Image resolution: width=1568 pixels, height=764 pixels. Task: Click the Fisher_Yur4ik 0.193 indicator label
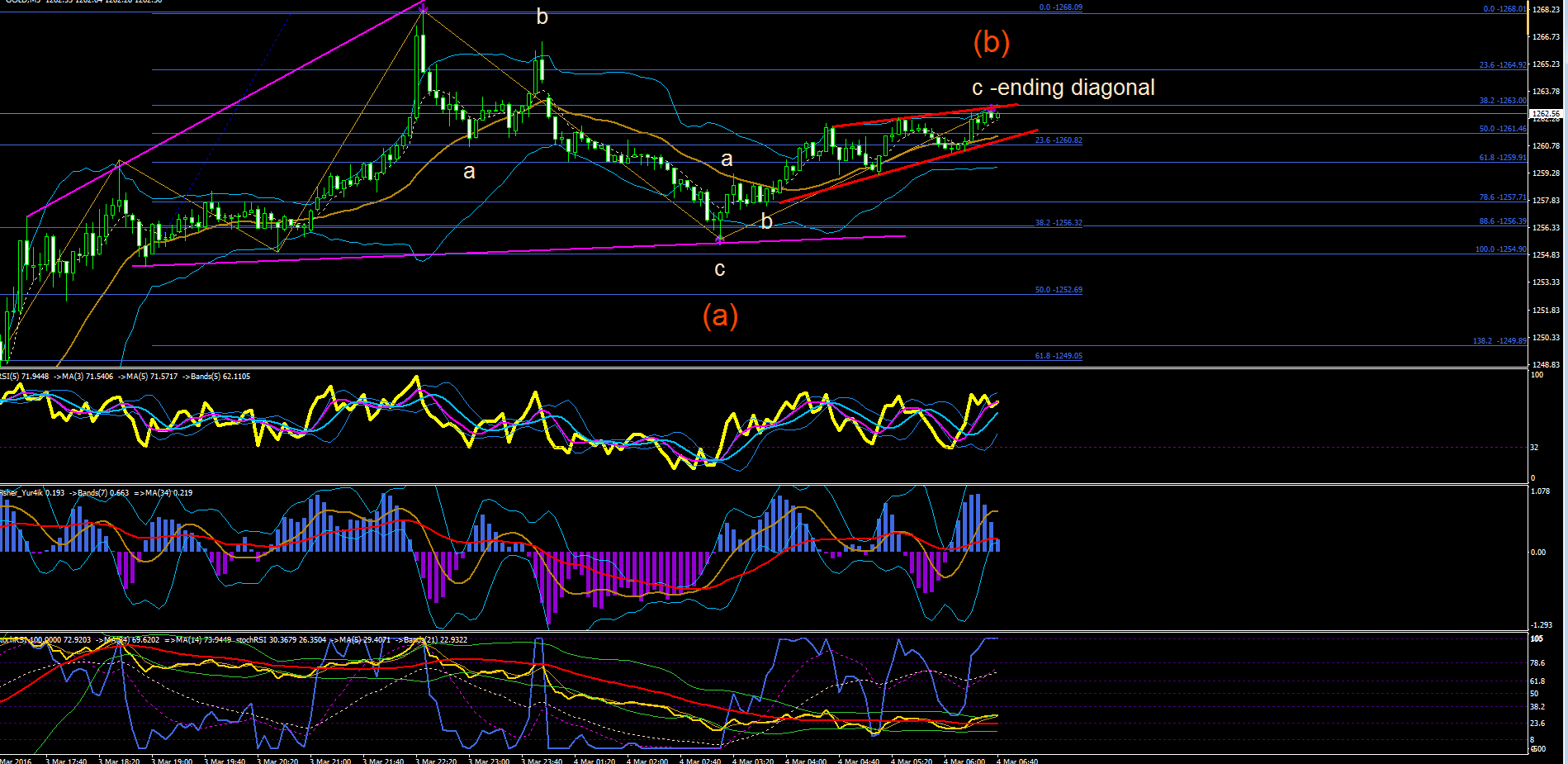pos(32,493)
